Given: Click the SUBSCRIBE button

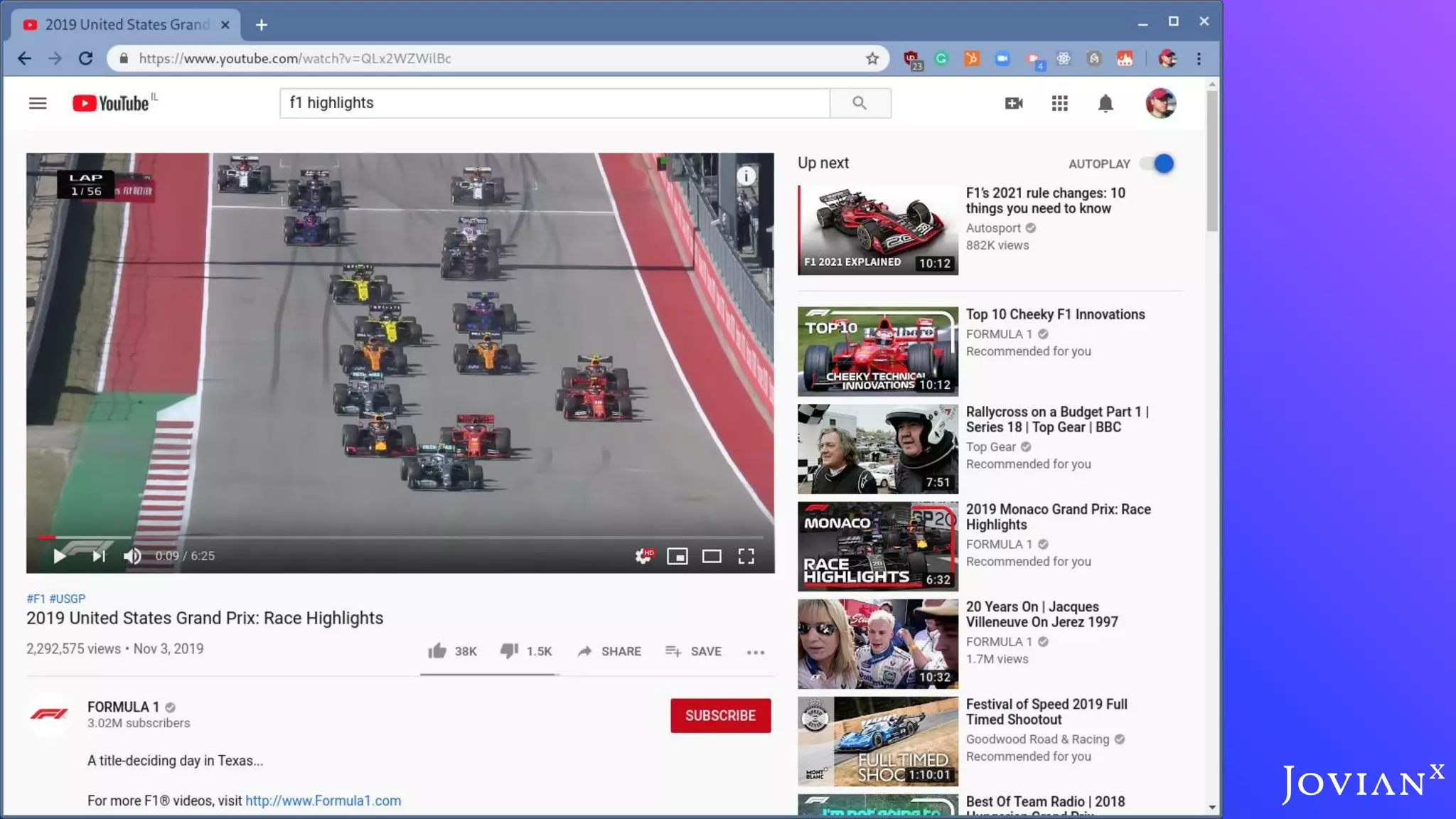Looking at the screenshot, I should click(720, 715).
